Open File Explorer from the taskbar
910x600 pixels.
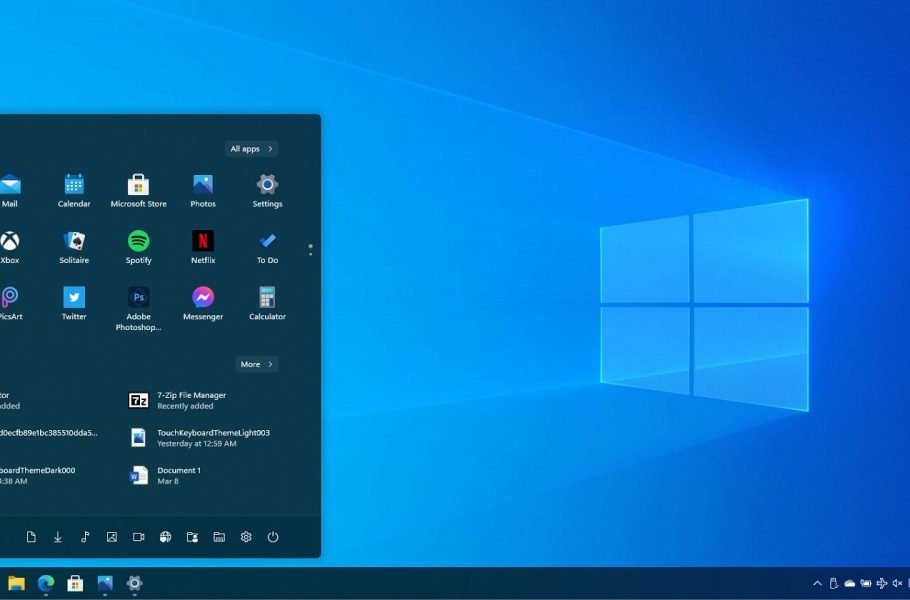[16, 583]
